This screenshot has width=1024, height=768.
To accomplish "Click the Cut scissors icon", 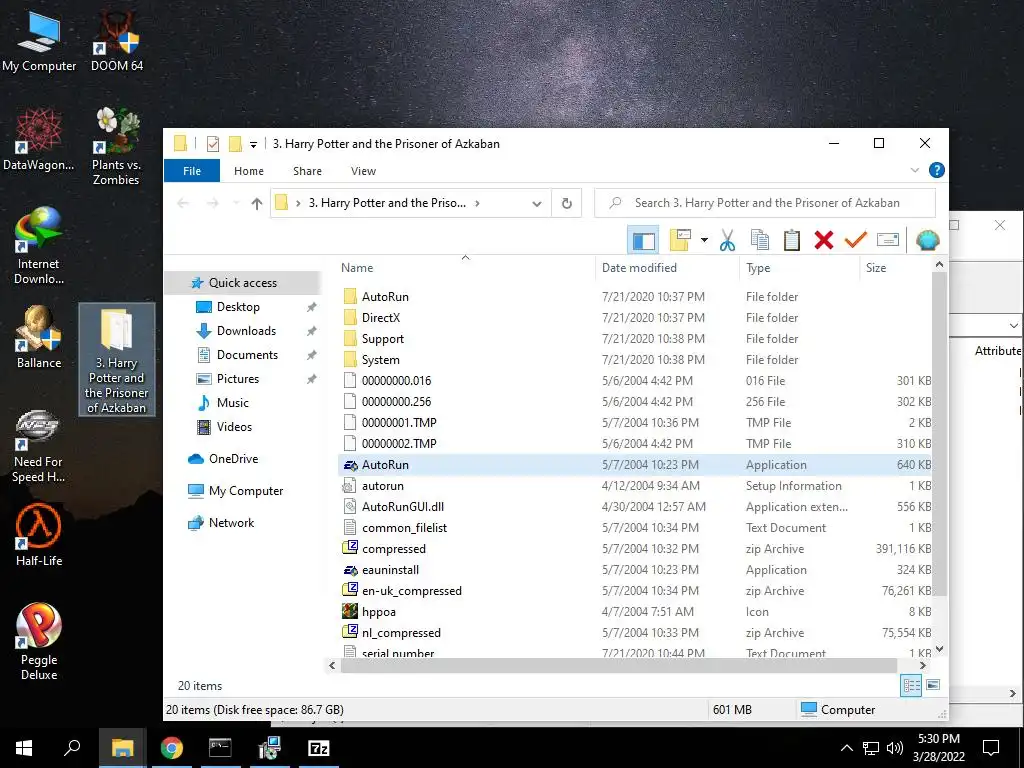I will pyautogui.click(x=727, y=240).
